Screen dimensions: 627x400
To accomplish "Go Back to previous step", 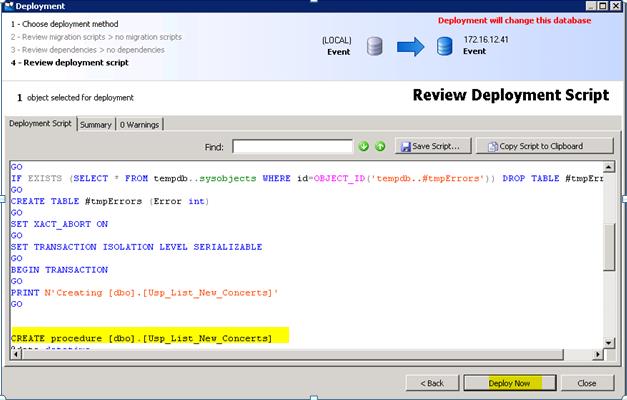I will pyautogui.click(x=432, y=383).
